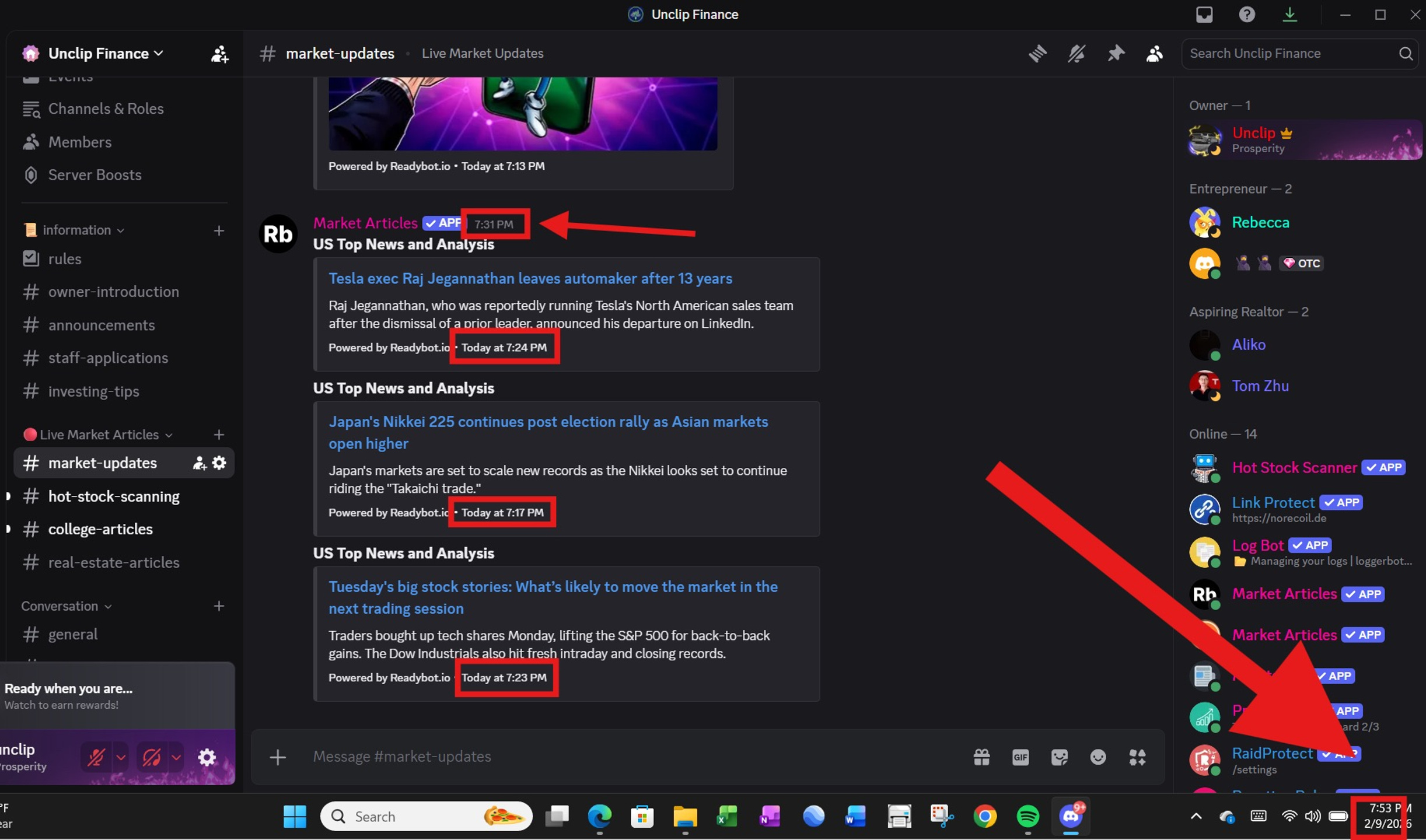
Task: Click the Search Unclip Finance field
Action: pyautogui.click(x=1299, y=54)
